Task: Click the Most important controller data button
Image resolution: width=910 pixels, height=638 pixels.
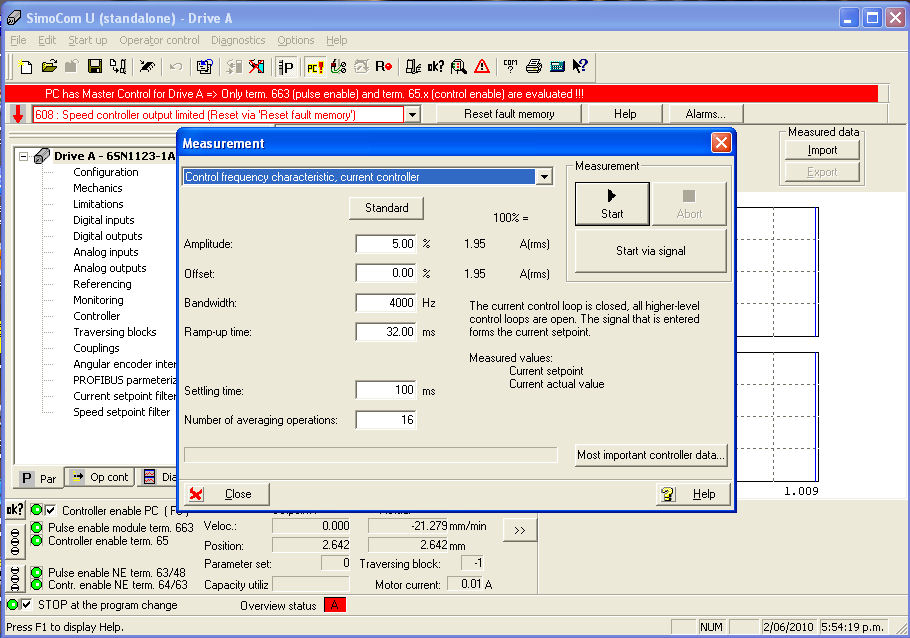Action: click(x=650, y=455)
